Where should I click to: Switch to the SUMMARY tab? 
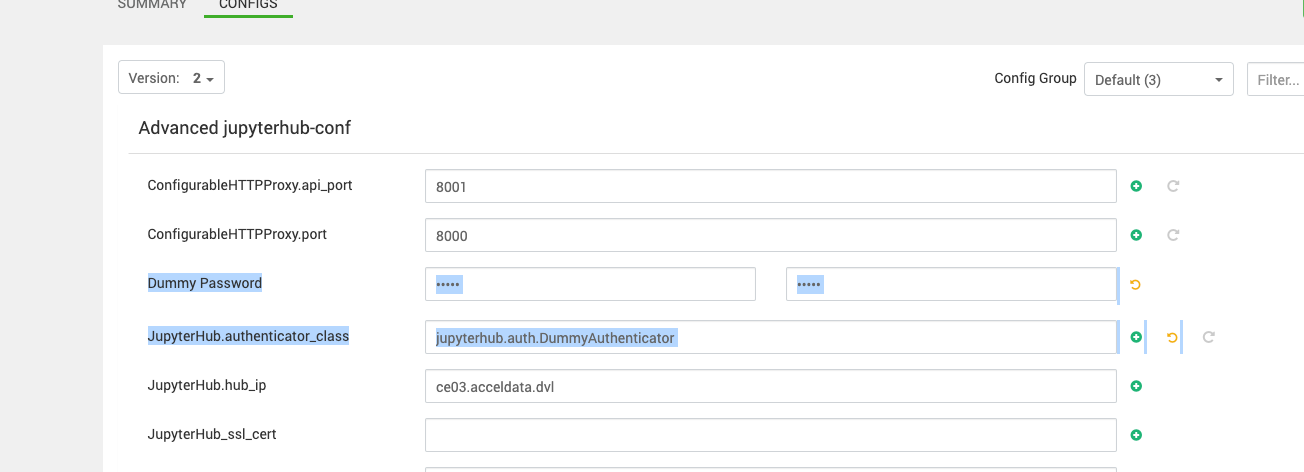pyautogui.click(x=152, y=5)
